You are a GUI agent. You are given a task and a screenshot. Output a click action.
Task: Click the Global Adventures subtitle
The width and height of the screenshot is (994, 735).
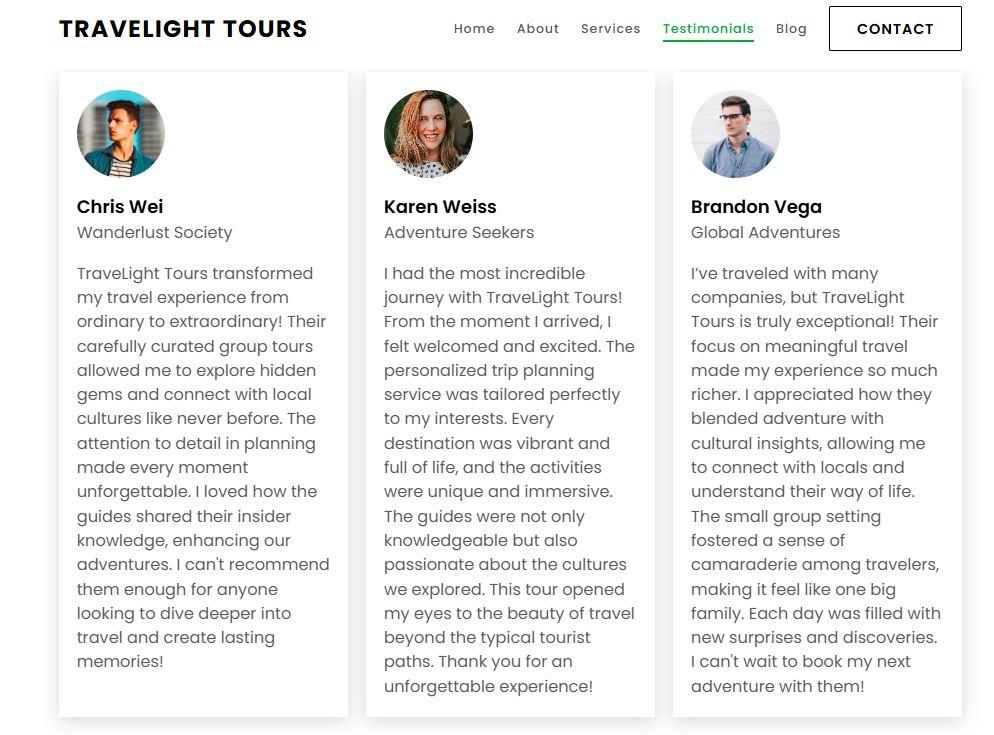(x=765, y=233)
